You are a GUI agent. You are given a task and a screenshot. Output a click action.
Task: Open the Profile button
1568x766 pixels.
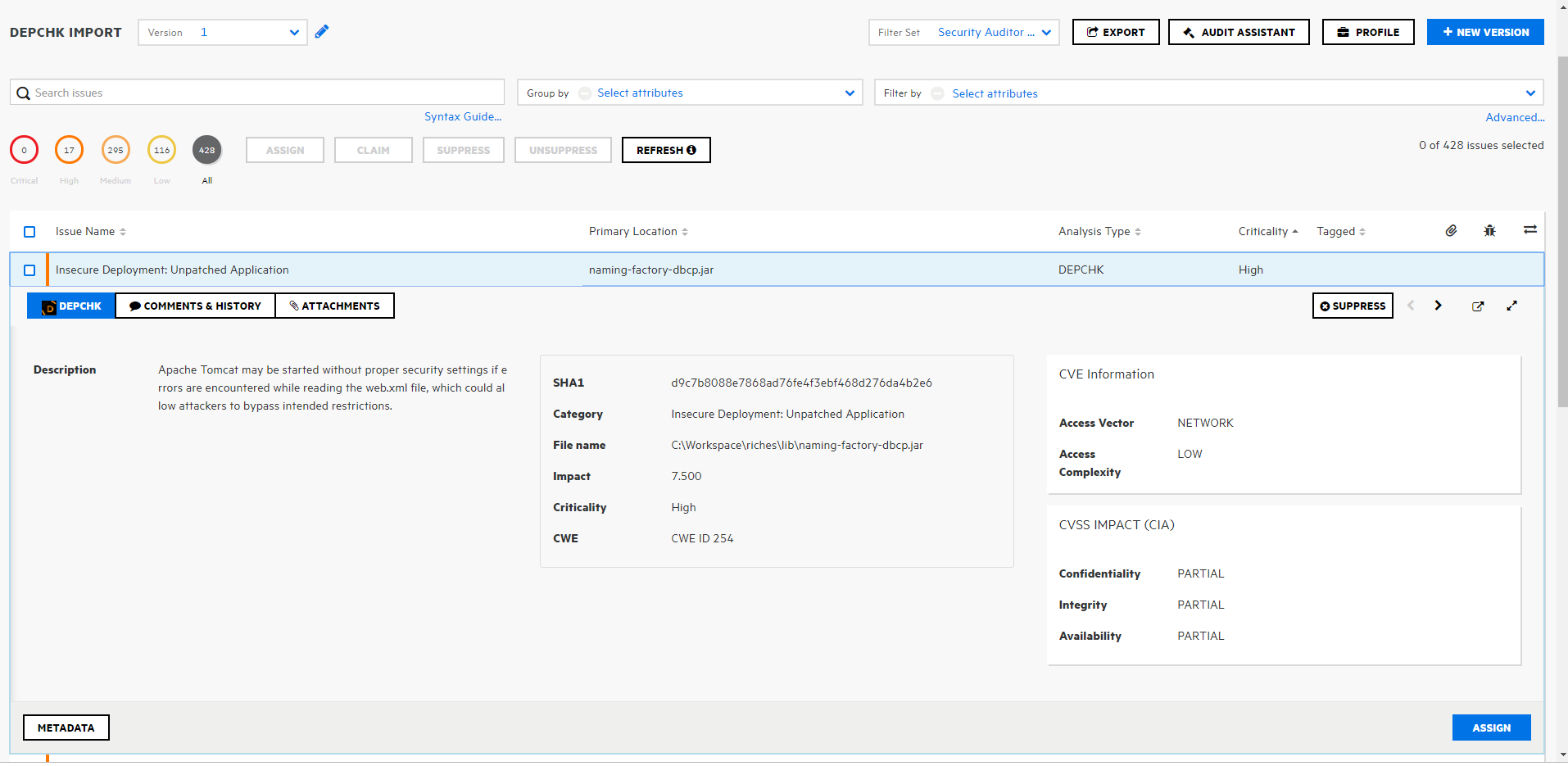[1368, 32]
